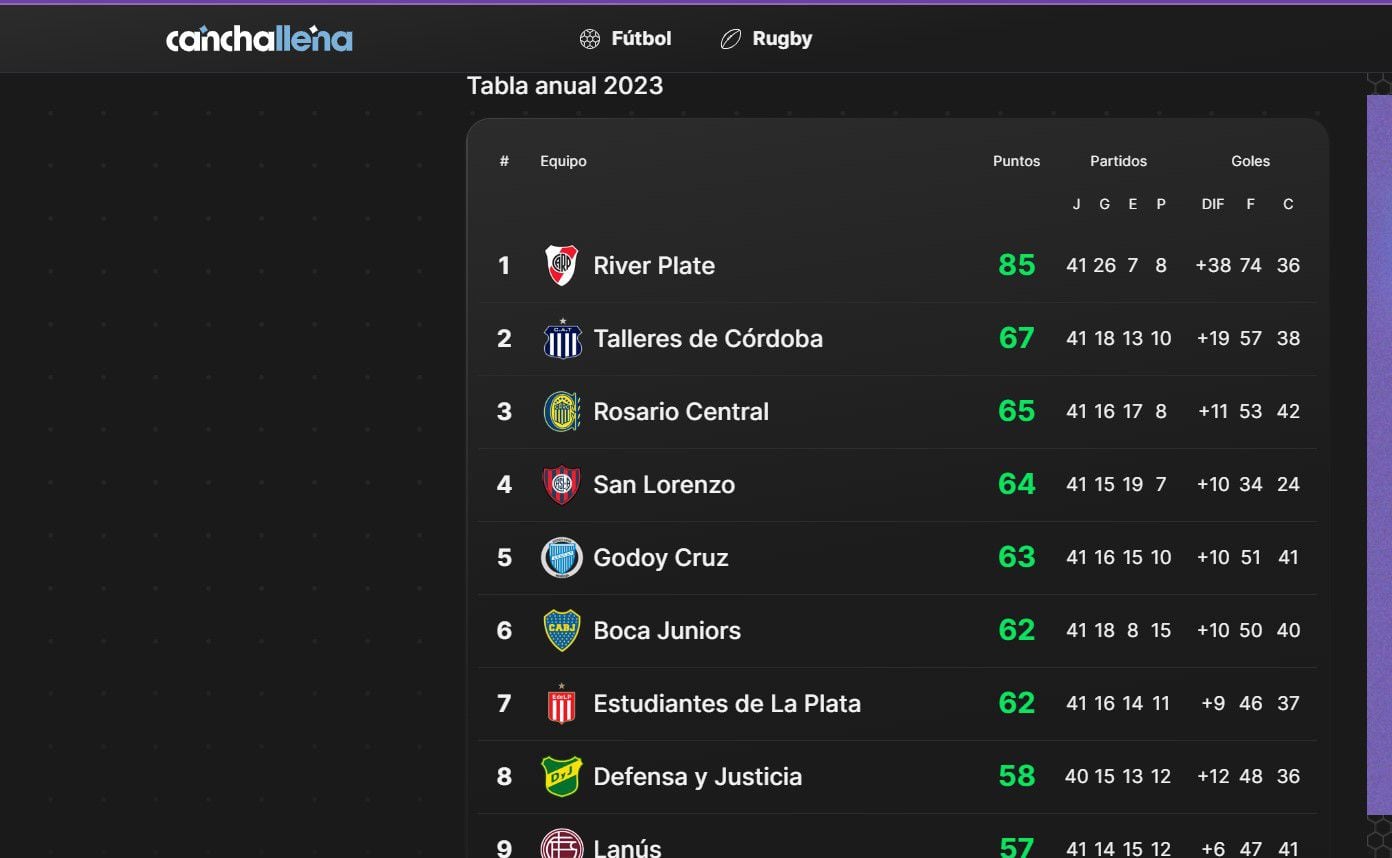This screenshot has width=1392, height=858.
Task: Click the Defensa y Justicia crest
Action: click(562, 777)
